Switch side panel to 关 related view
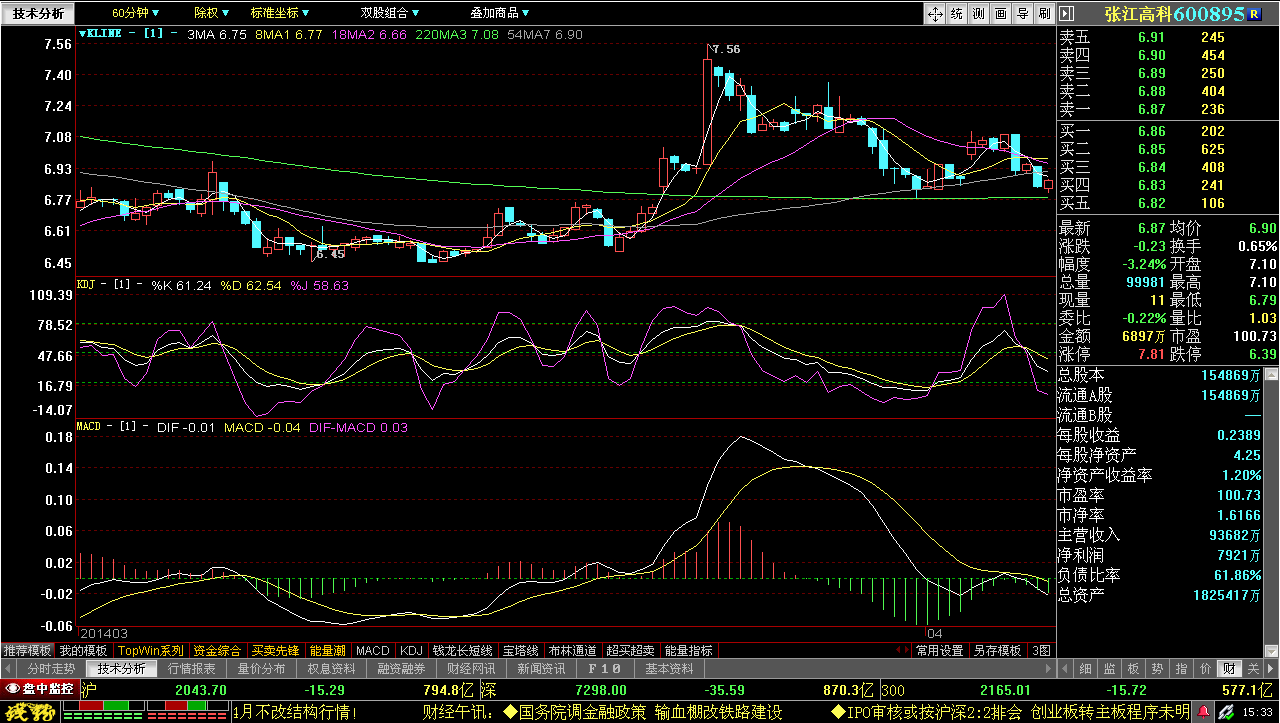The image size is (1280, 723). pyautogui.click(x=1253, y=669)
